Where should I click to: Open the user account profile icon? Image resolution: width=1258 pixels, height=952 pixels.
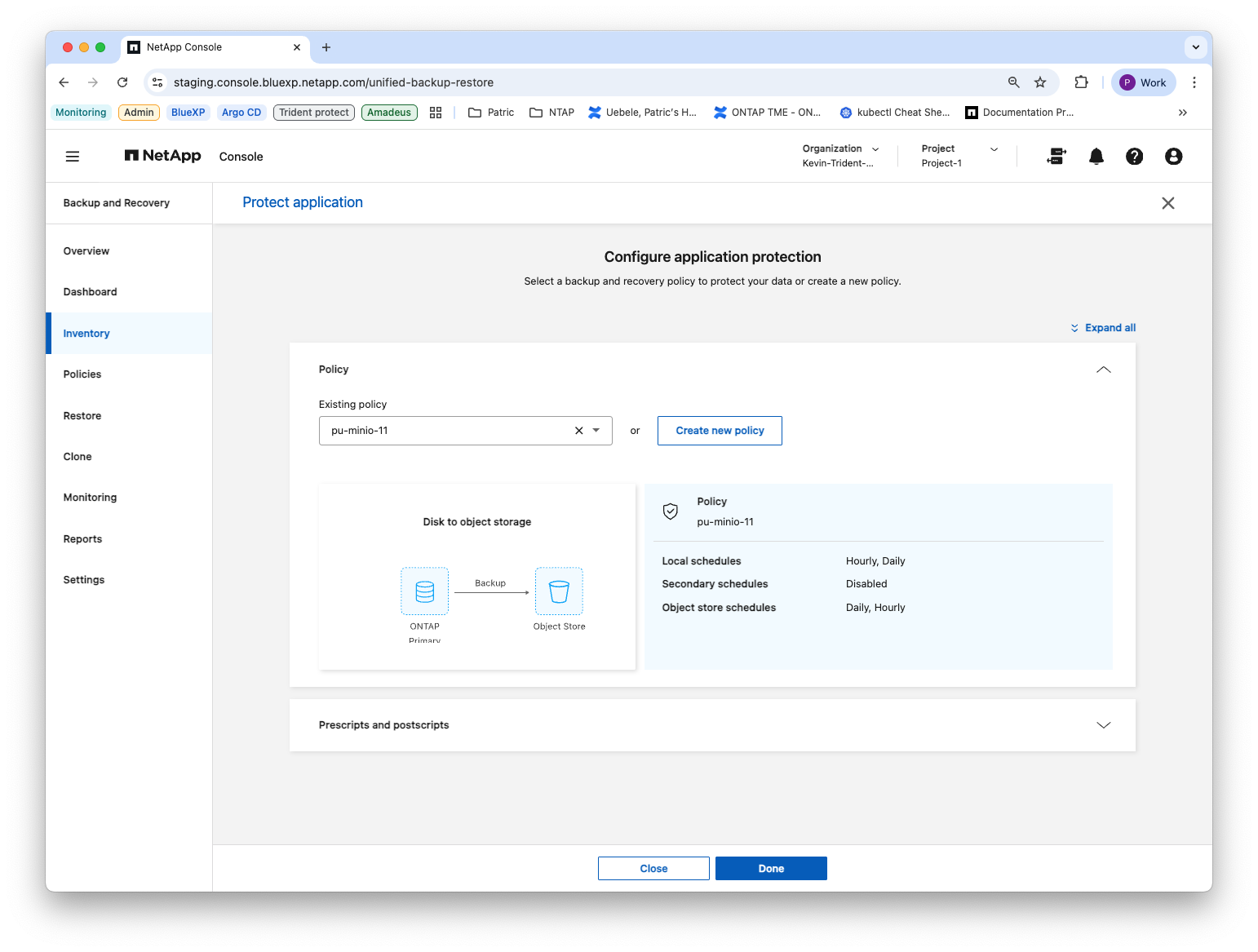click(x=1173, y=157)
